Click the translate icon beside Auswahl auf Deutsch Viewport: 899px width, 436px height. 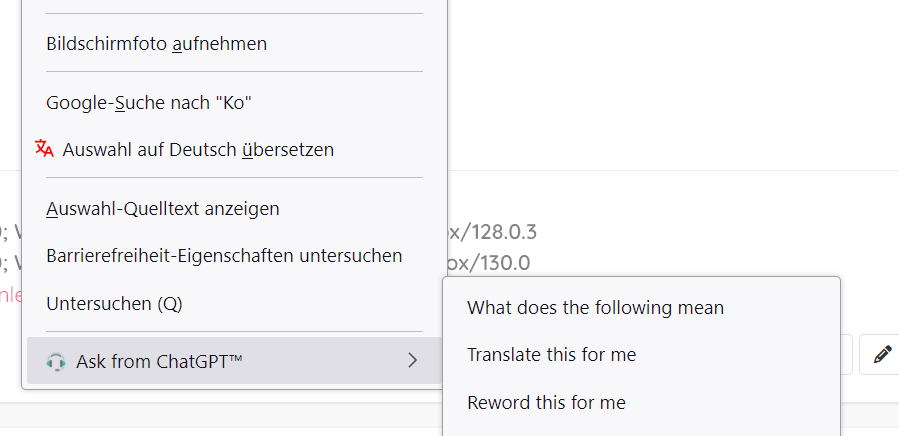point(43,149)
